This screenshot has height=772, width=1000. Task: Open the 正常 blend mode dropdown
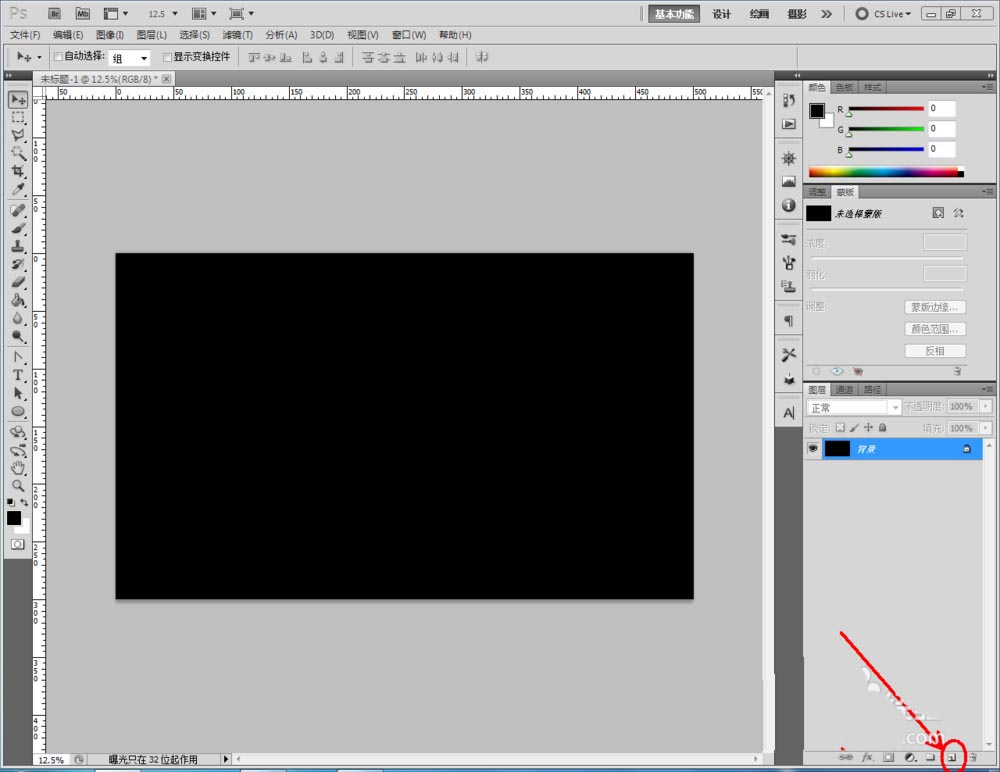[x=853, y=407]
